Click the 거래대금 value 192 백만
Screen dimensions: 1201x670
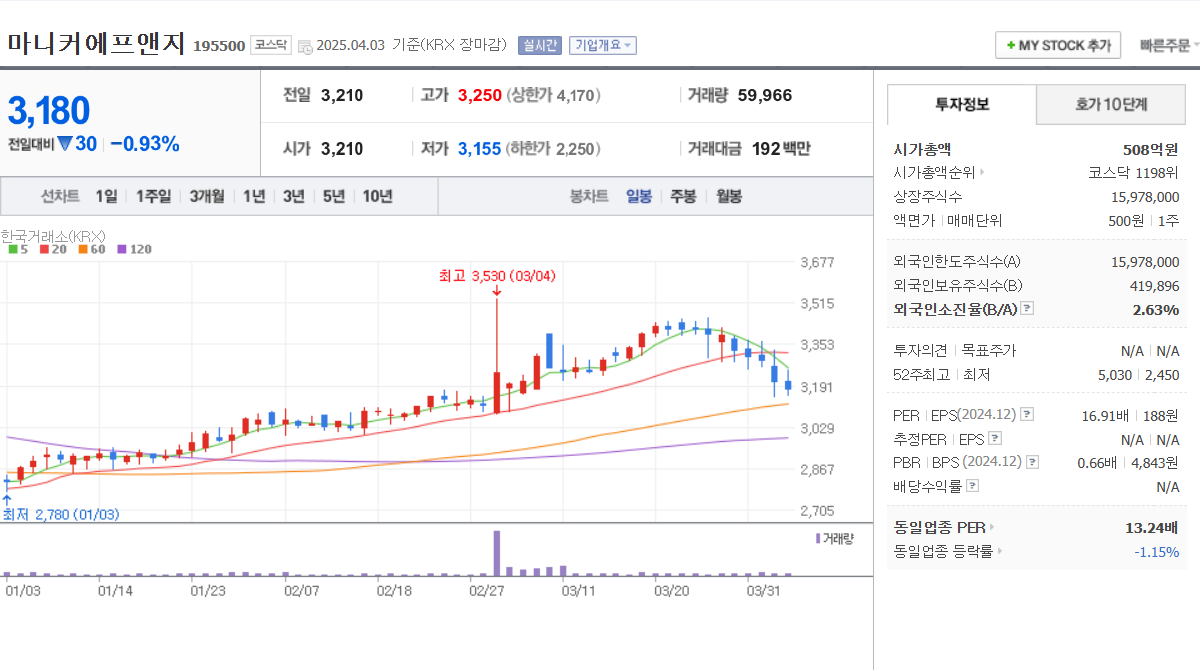tap(781, 149)
